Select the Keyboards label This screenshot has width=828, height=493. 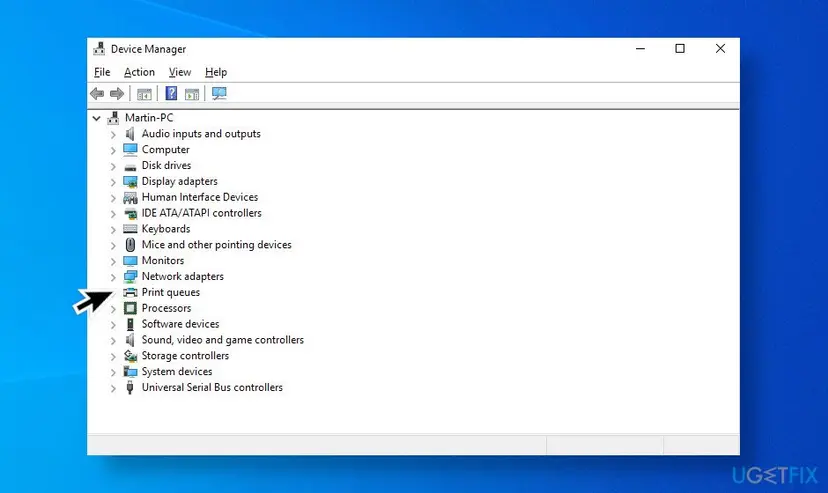click(166, 229)
